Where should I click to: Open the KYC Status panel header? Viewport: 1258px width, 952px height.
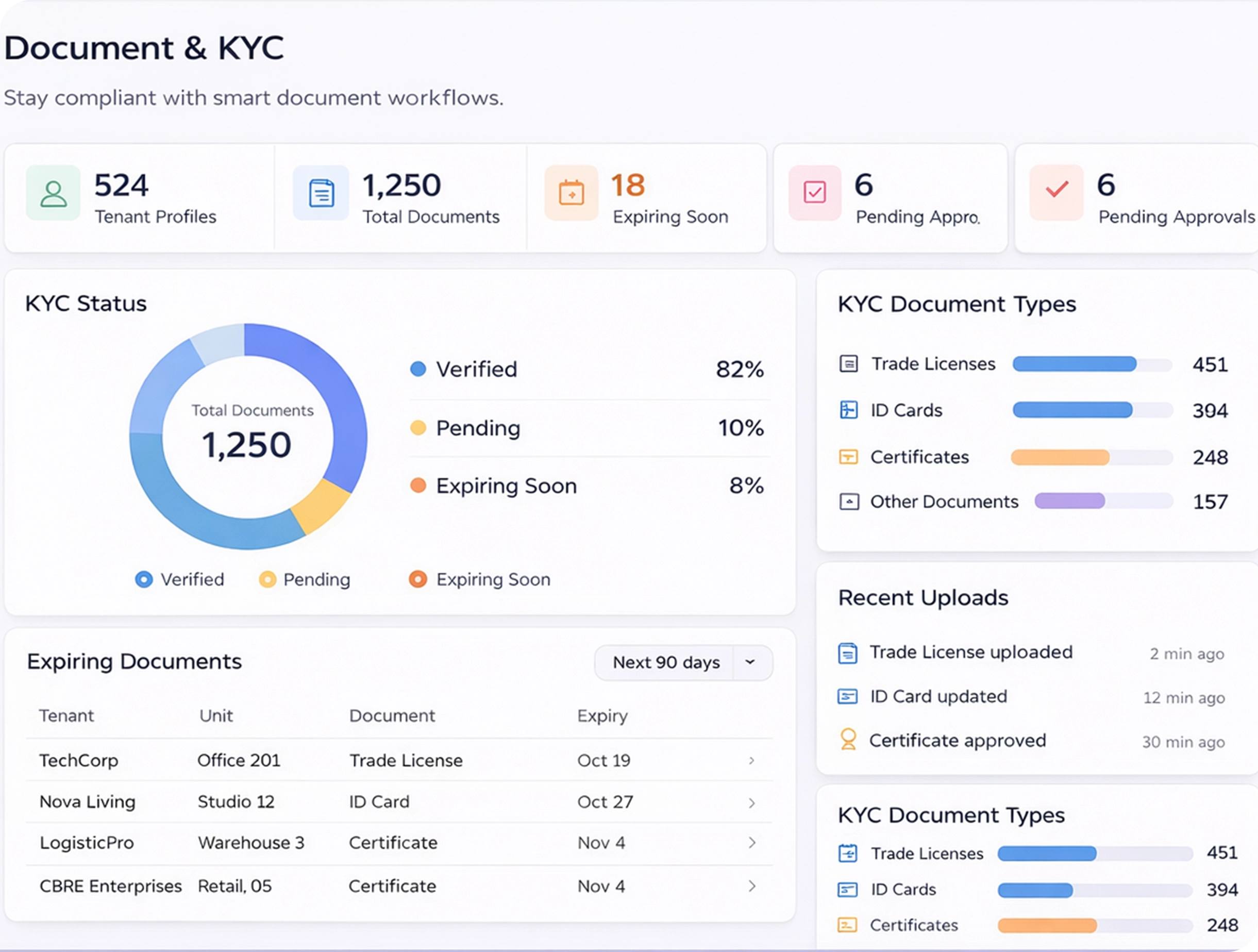86,303
